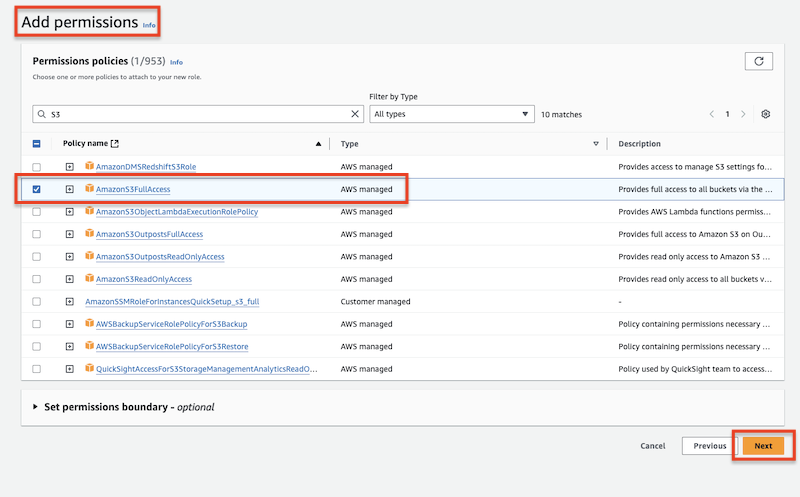The image size is (800, 497).
Task: Open the AmazonS3ReadOnlyAccess policy link
Action: [144, 279]
